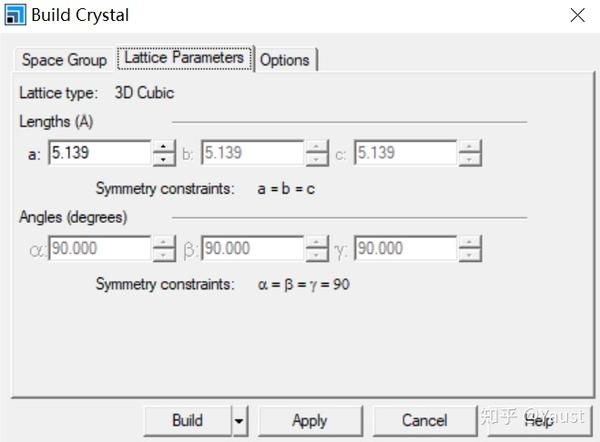Click up arrow of gamma angle spinner
Viewport: 600px width, 442px height.
[x=470, y=242]
